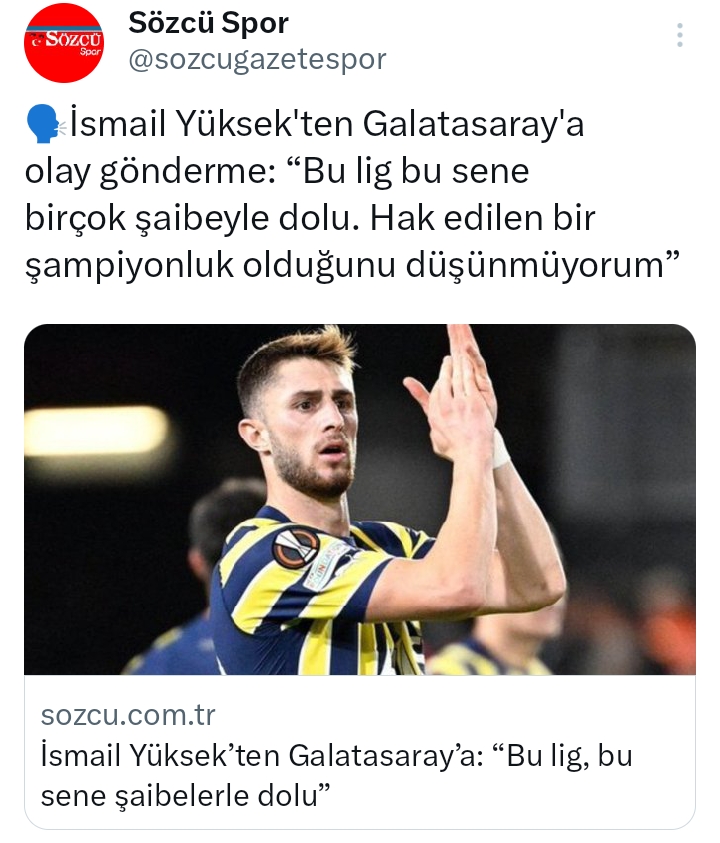720x843 pixels.
Task: Click the Sözcü Spor display name
Action: pos(208,23)
